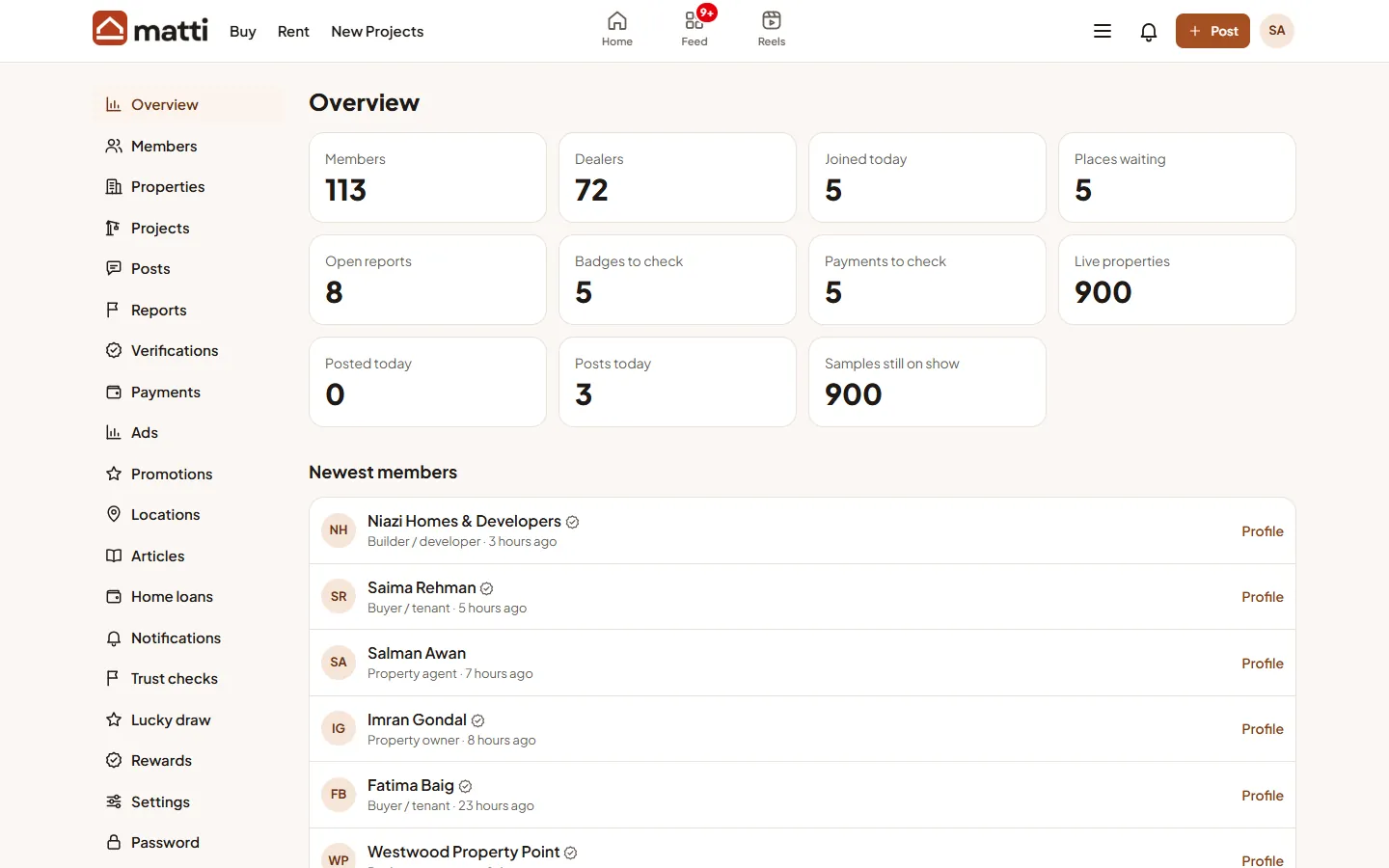This screenshot has height=868, width=1389.
Task: Open the Members 113 stat card
Action: coord(427,177)
